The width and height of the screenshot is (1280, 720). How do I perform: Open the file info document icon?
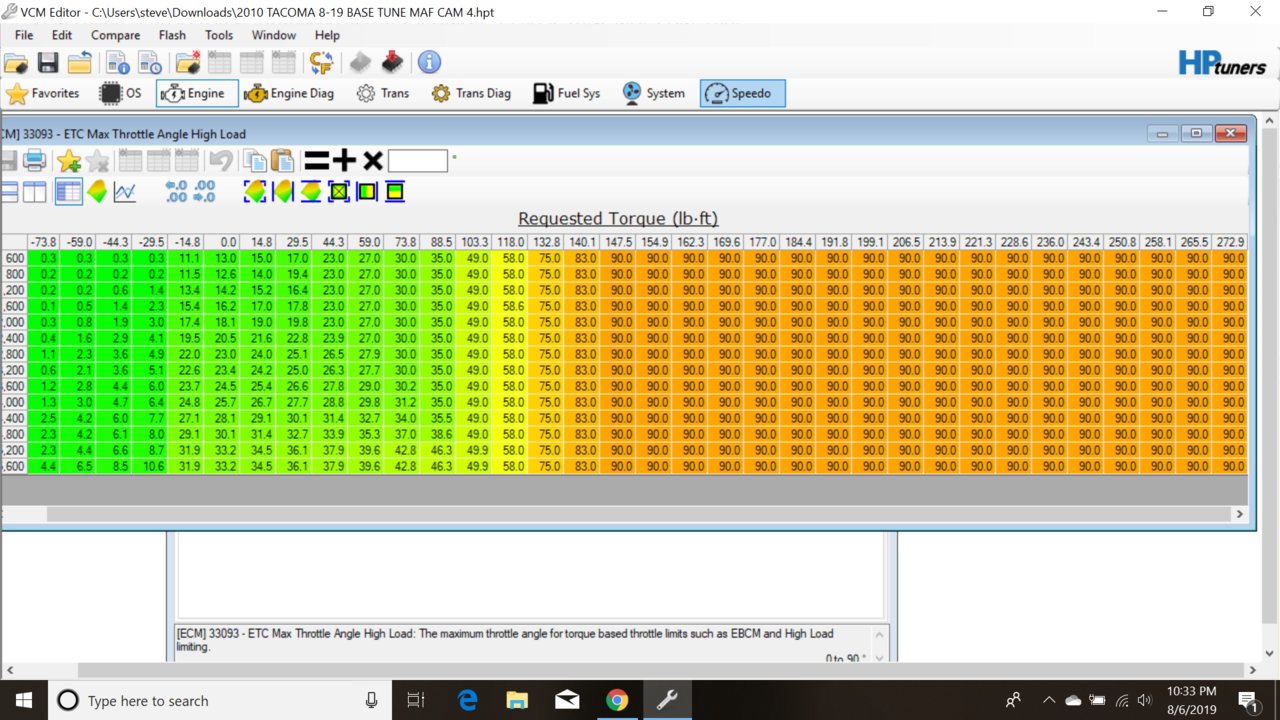[x=118, y=63]
